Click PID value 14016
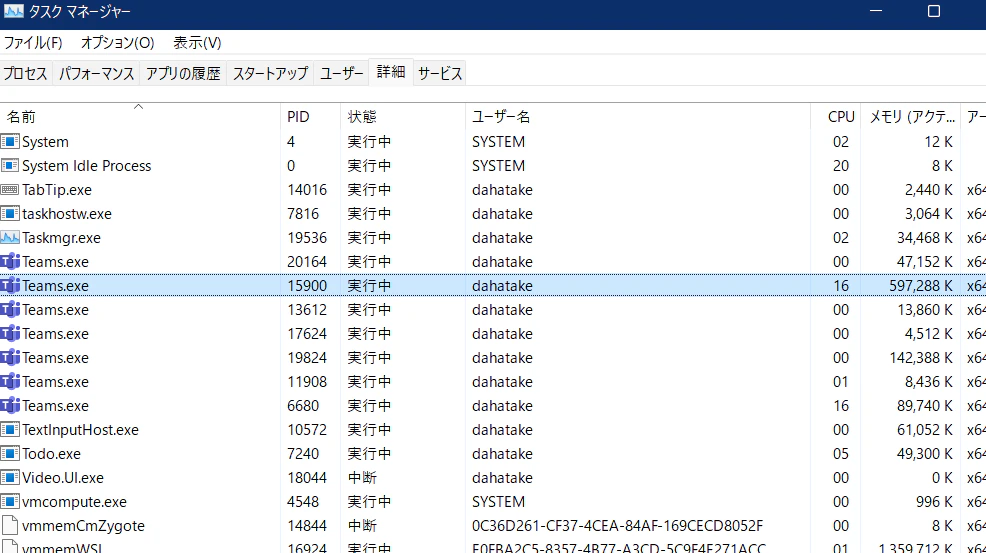986x553 pixels. coord(307,190)
